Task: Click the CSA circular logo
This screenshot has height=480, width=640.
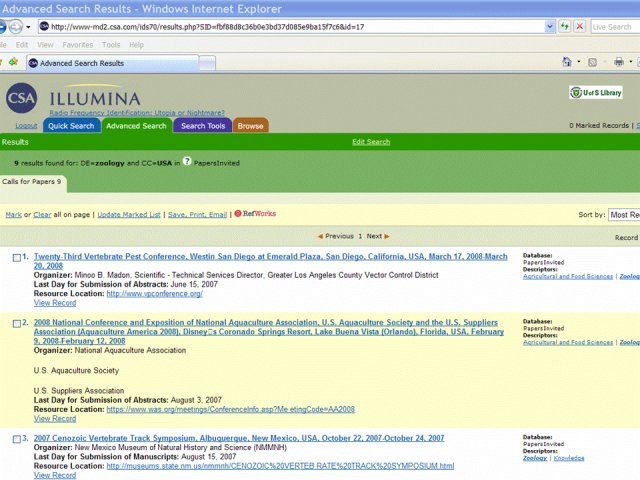Action: (x=21, y=98)
